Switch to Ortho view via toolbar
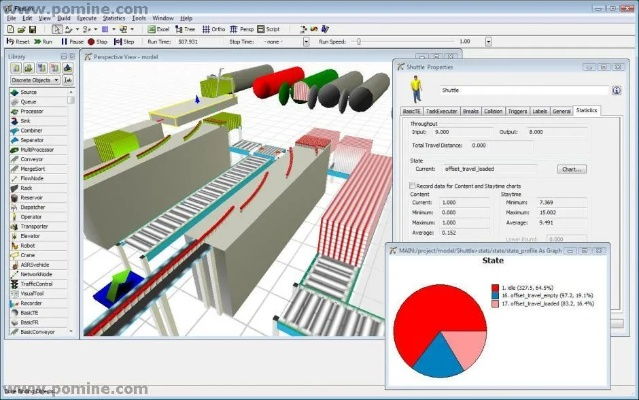Screen dimensions: 639x400 (x=214, y=29)
